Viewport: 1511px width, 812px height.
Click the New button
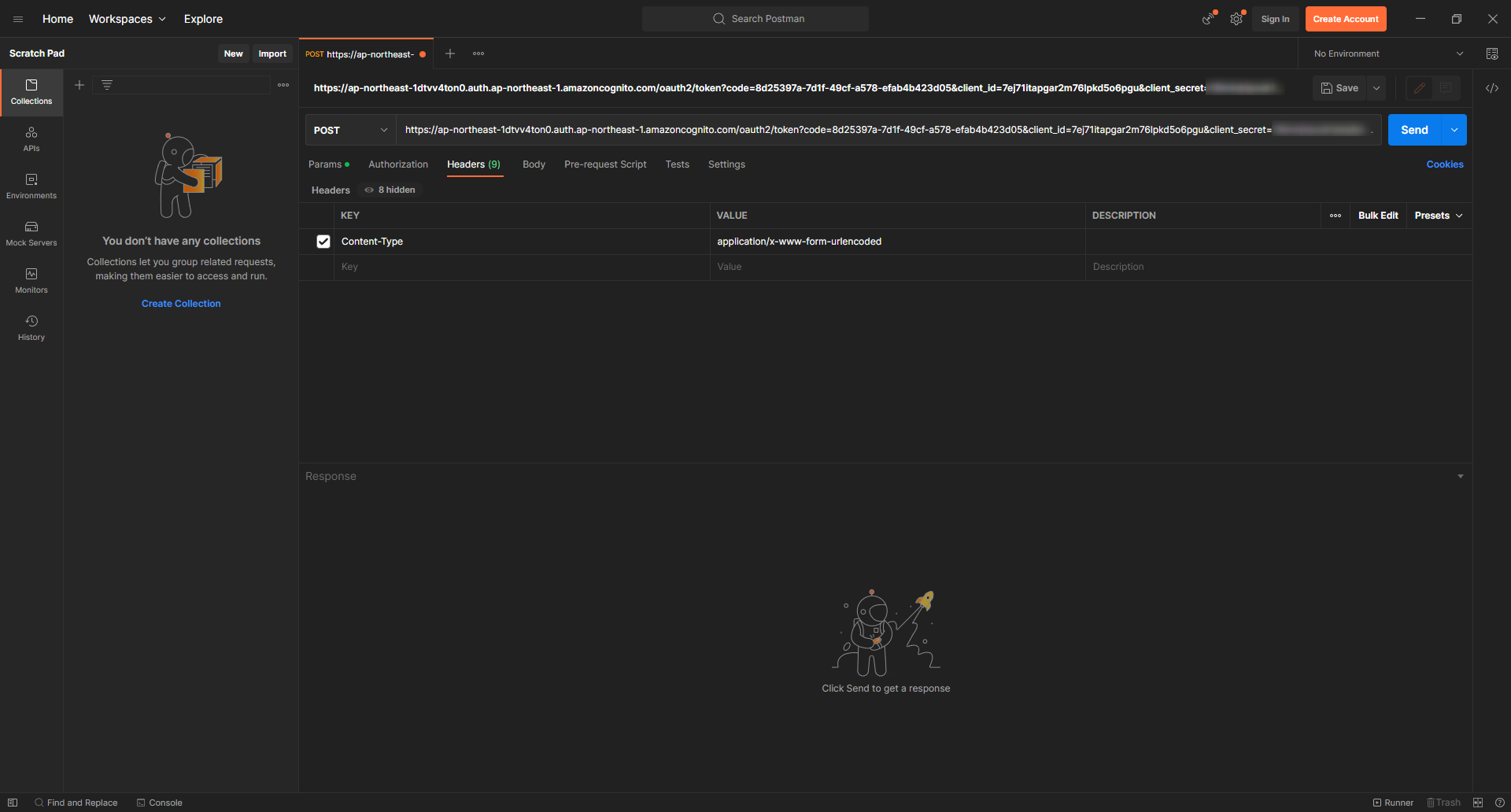tap(233, 54)
